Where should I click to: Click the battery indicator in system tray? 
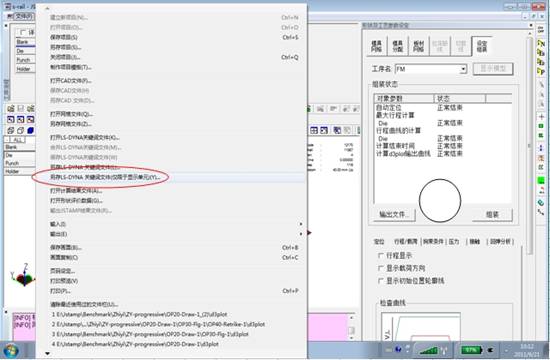click(x=471, y=350)
